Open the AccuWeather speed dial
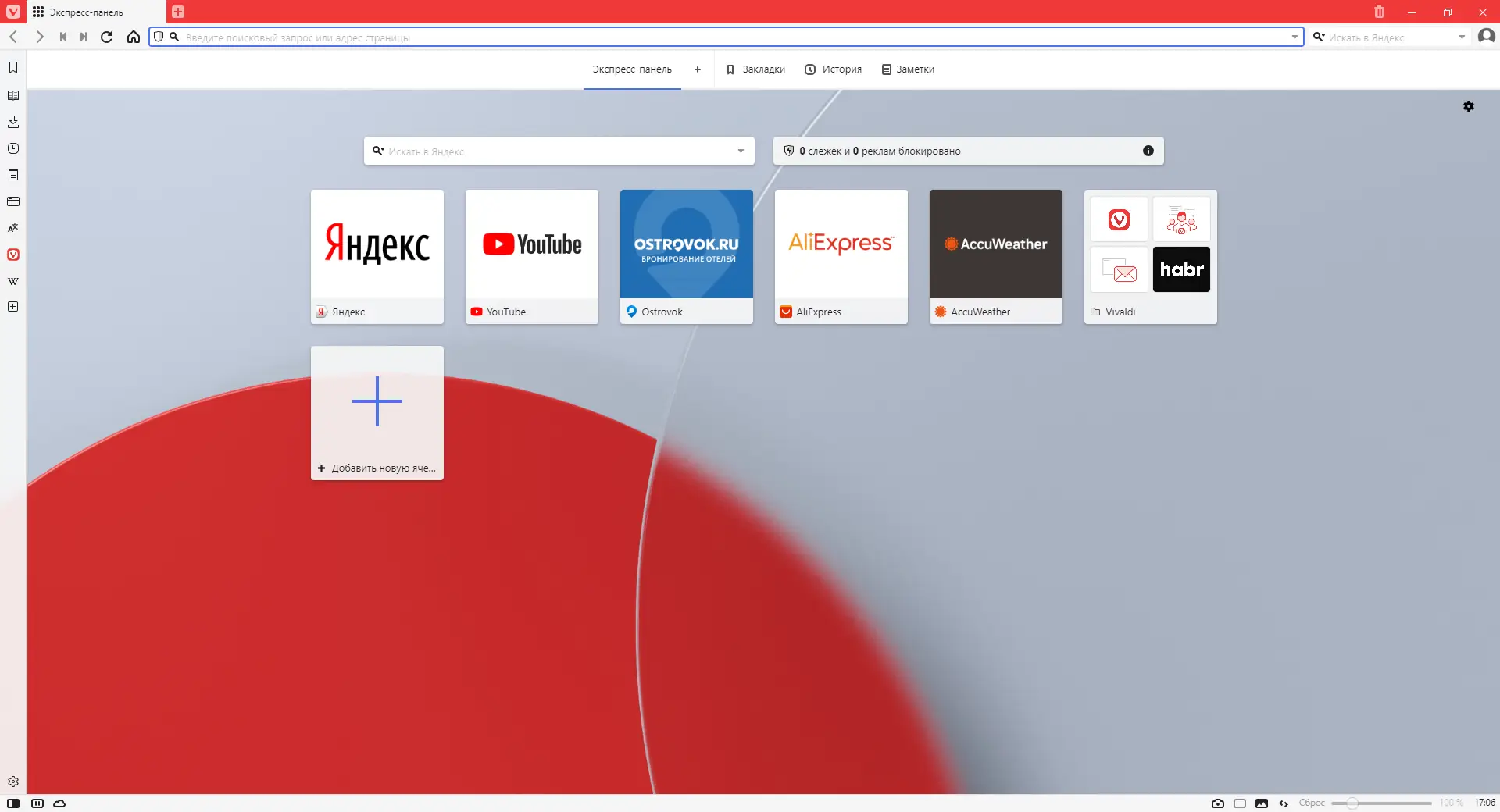 click(x=996, y=257)
